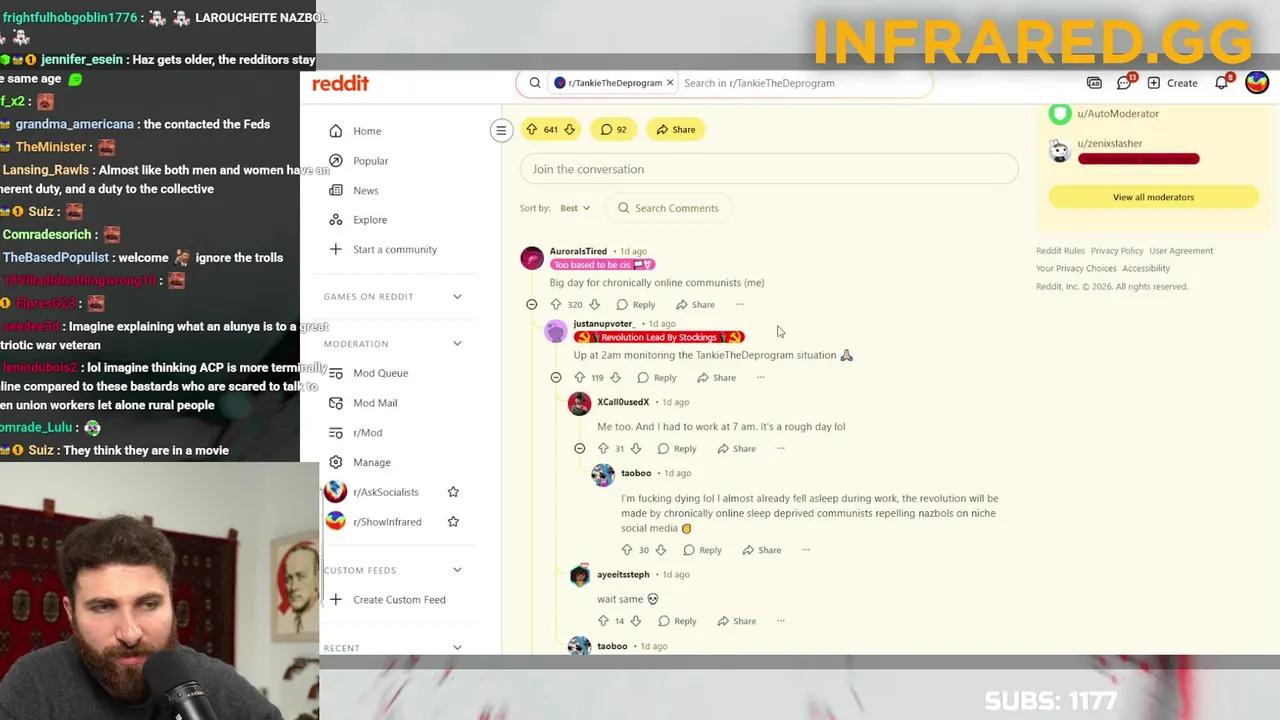Image resolution: width=1280 pixels, height=720 pixels.
Task: Toggle the sidebar collapse hamburger button
Action: (501, 129)
